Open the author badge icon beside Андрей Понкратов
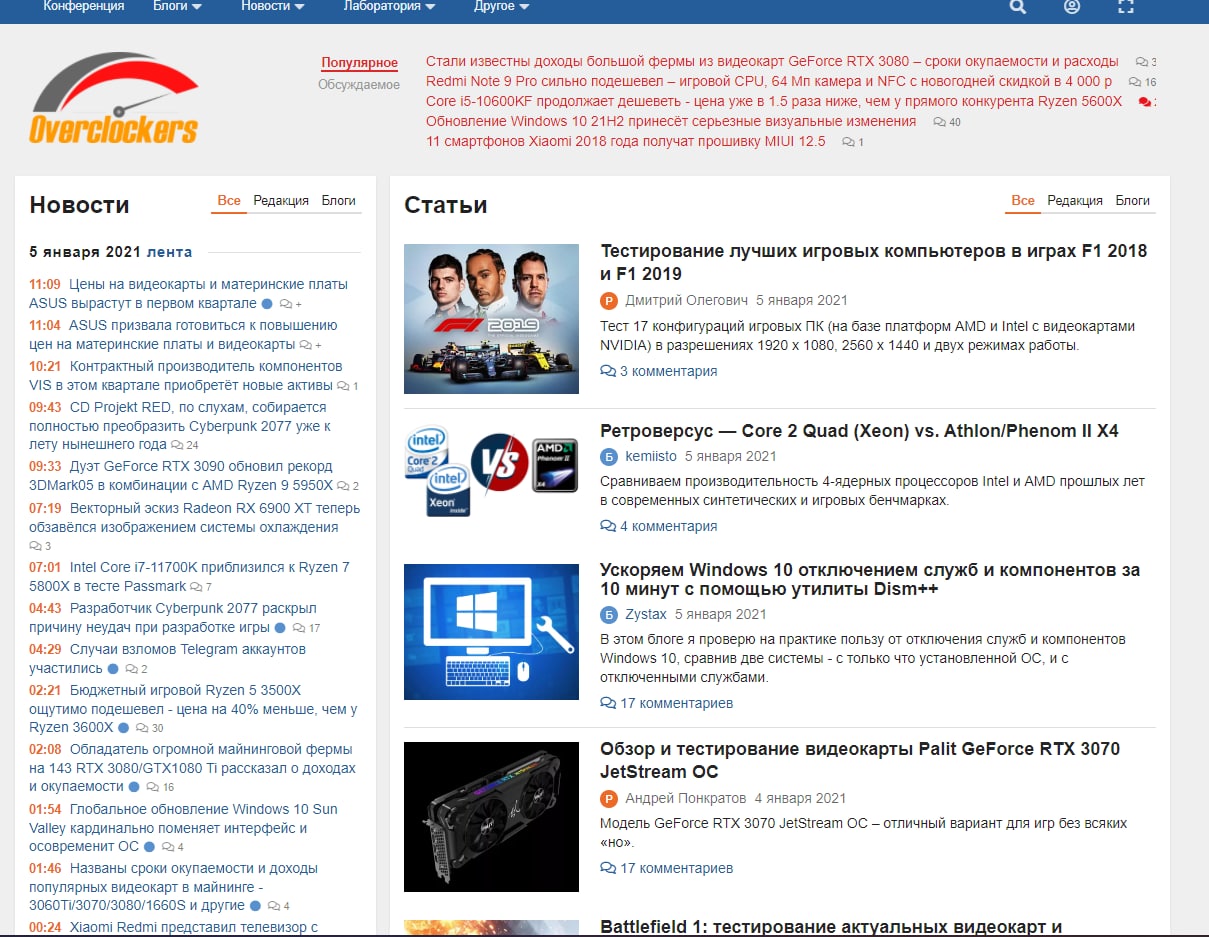Image resolution: width=1209 pixels, height=937 pixels. (609, 798)
